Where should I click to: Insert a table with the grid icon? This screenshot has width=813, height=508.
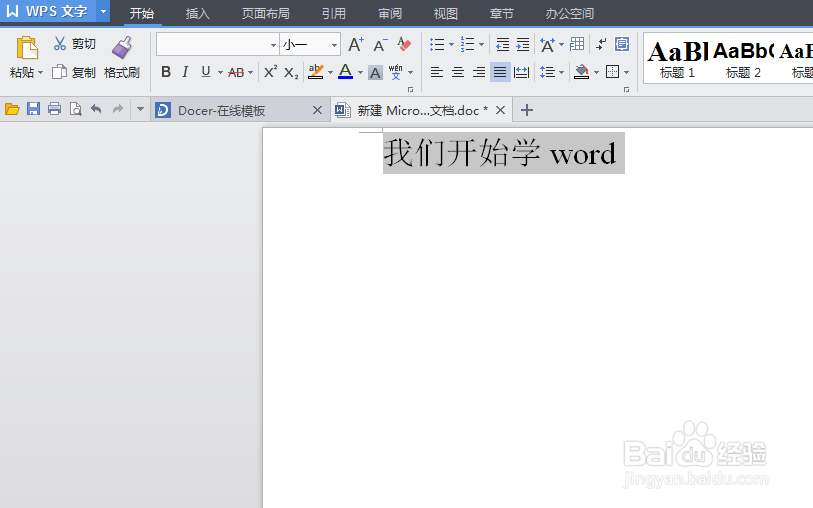coord(577,44)
